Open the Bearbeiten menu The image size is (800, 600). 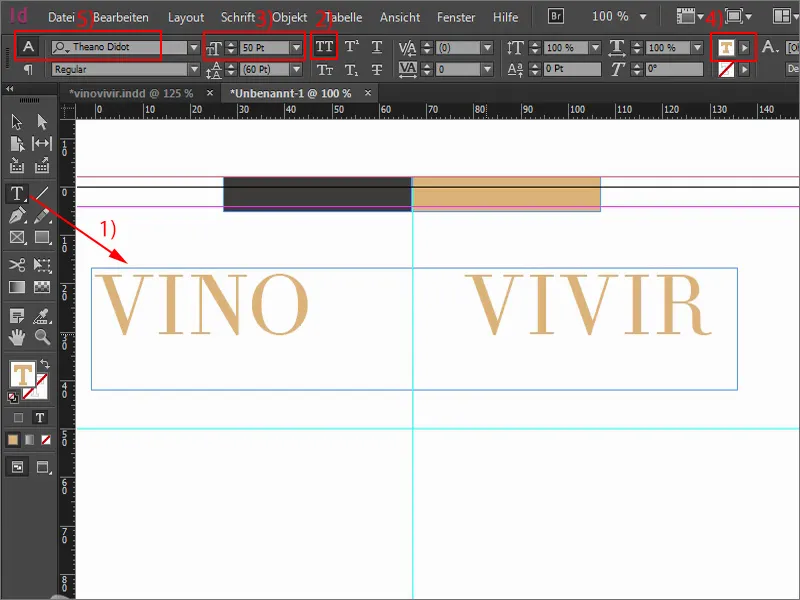coord(121,17)
